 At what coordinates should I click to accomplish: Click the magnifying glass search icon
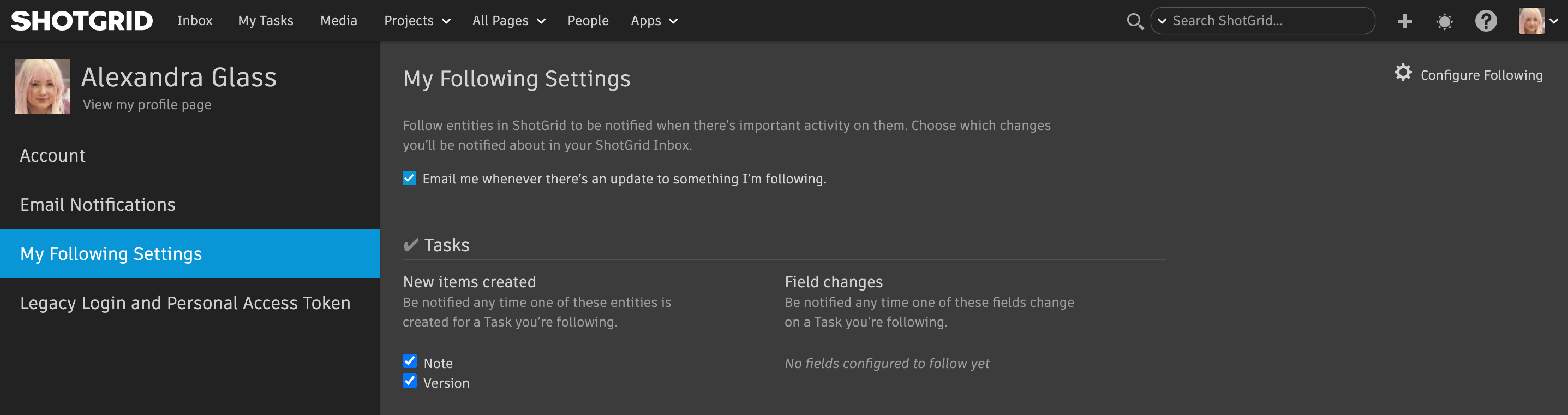1134,21
